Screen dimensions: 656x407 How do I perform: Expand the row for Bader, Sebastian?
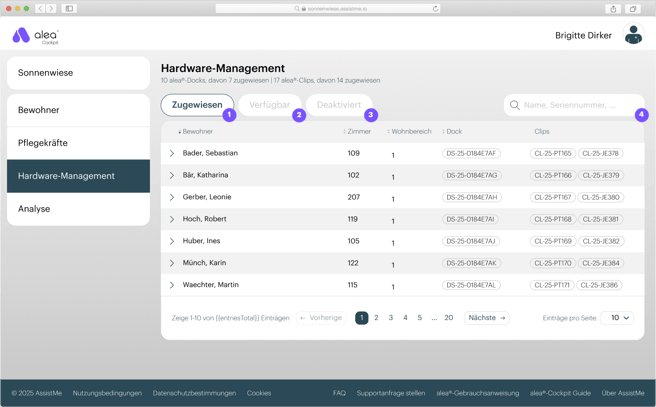tap(172, 154)
